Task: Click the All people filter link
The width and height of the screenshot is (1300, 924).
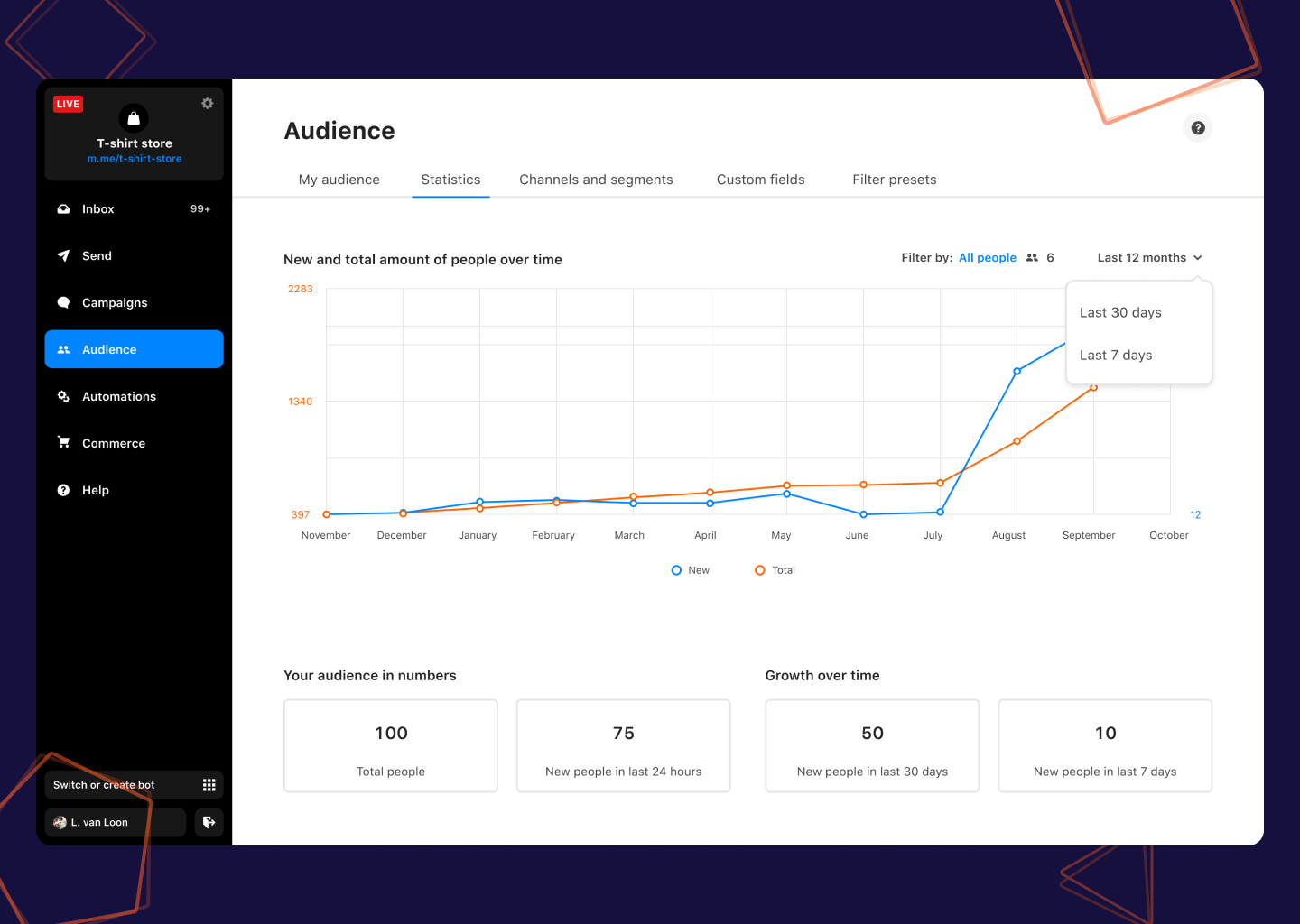Action: click(987, 258)
